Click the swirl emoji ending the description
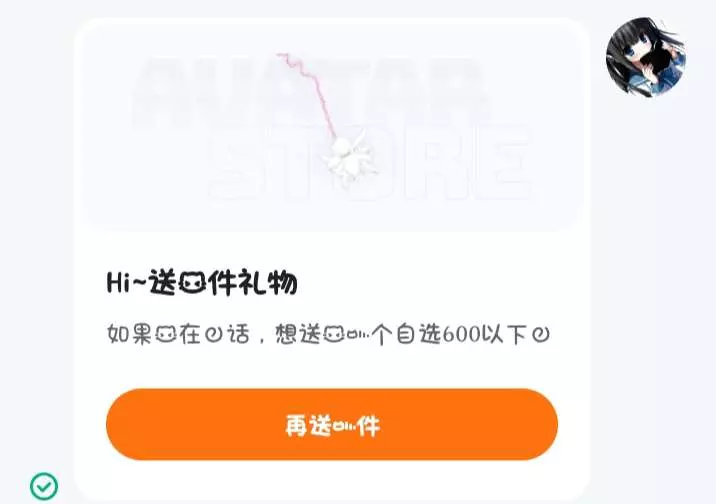Viewport: 716px width, 504px height. 541,335
